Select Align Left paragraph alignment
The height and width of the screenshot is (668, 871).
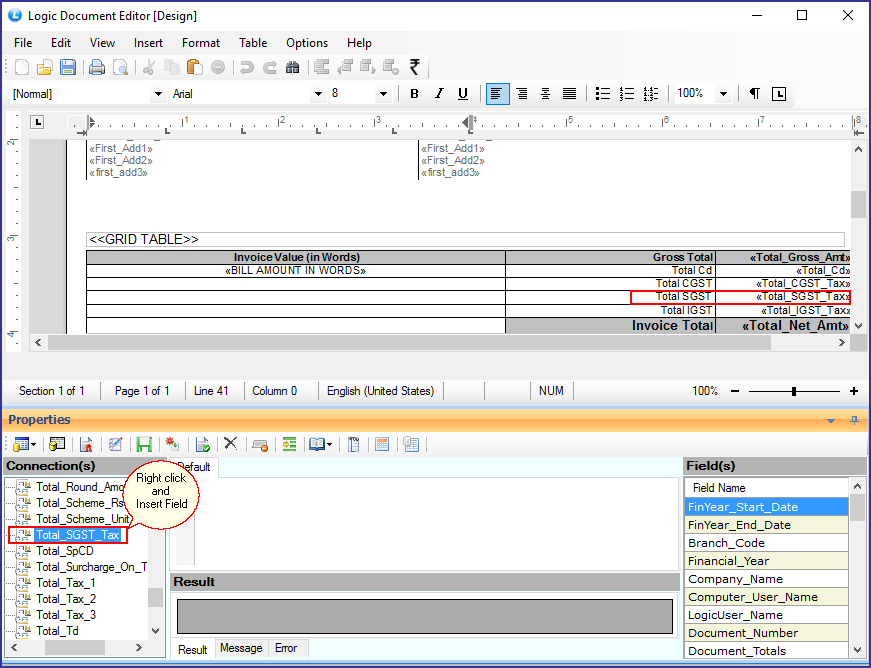[x=497, y=94]
